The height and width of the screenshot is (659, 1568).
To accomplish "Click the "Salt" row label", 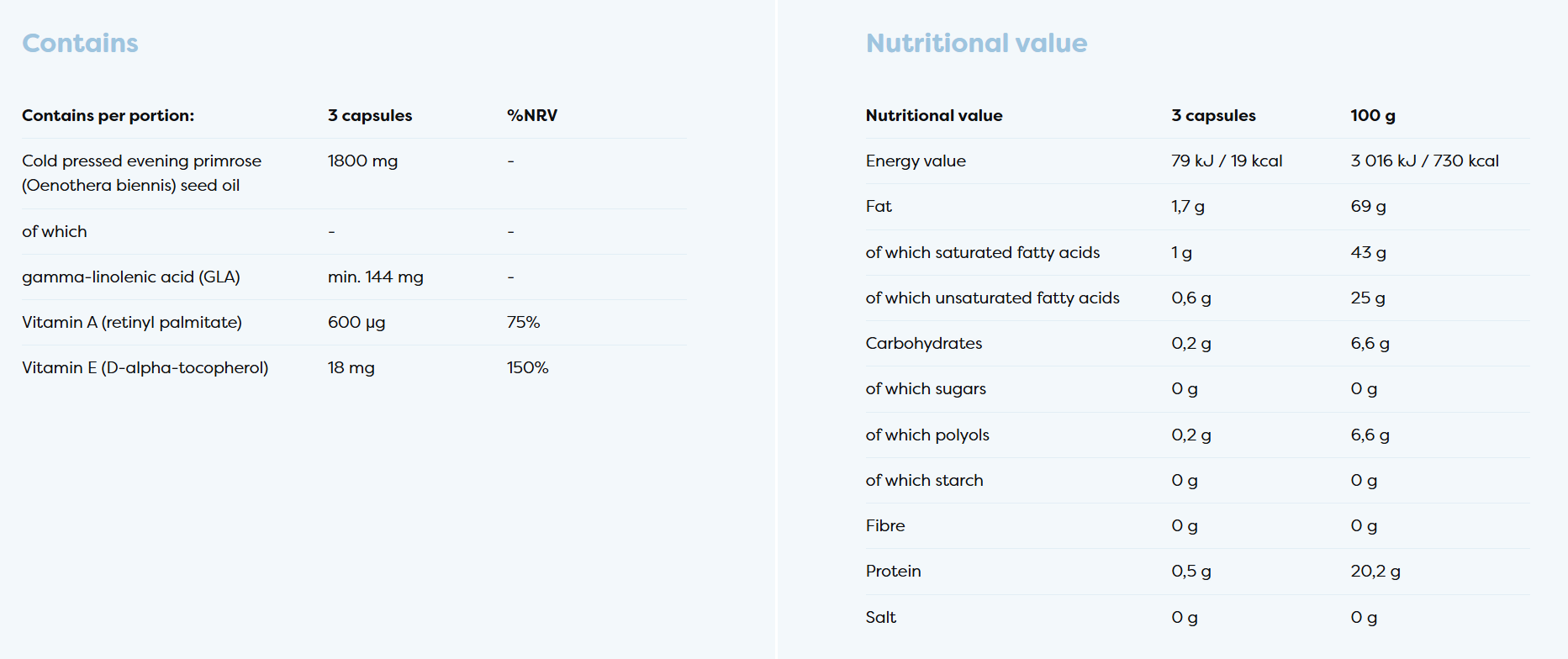I will (x=880, y=618).
